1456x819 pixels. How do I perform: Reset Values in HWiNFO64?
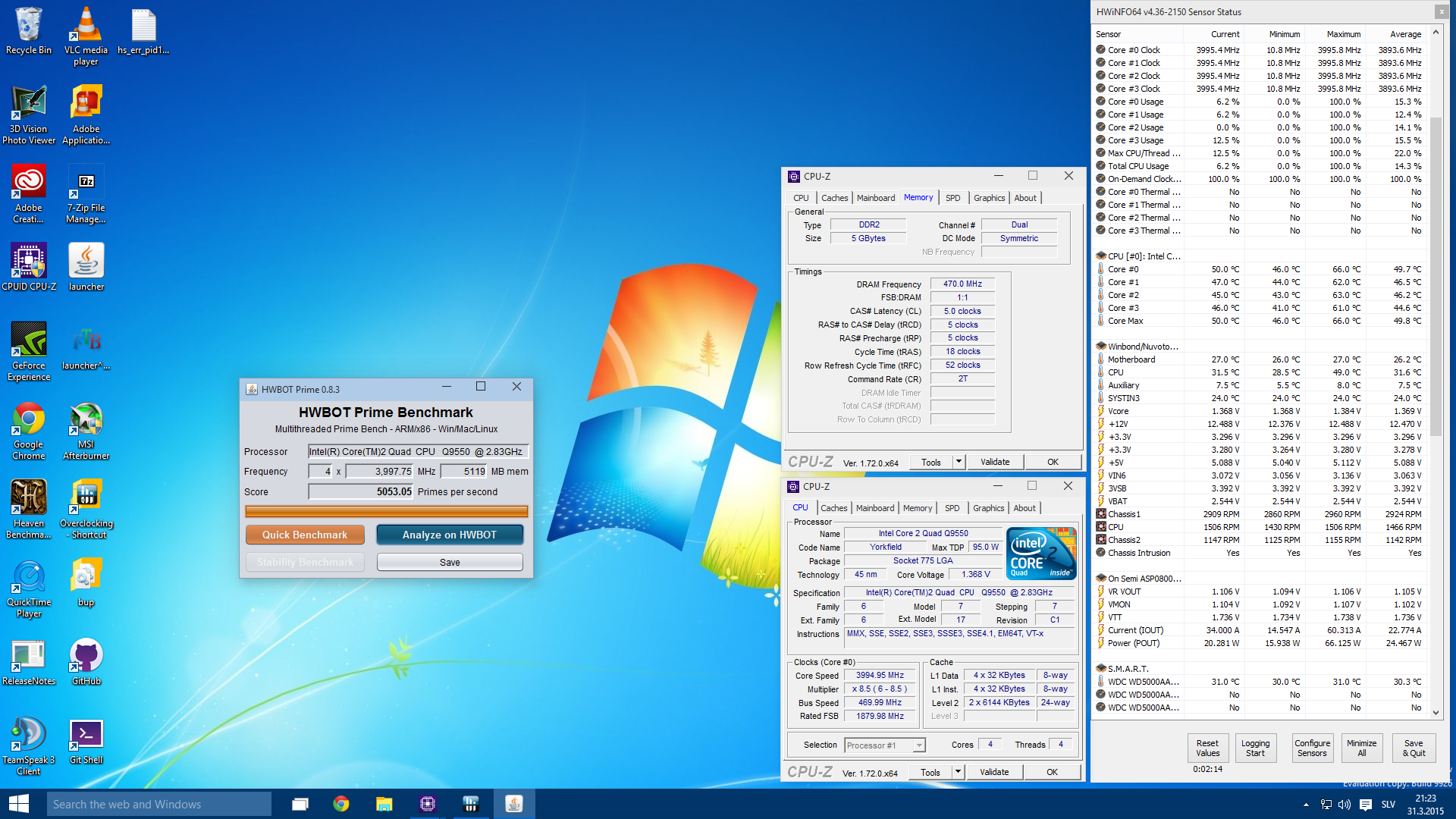click(1207, 748)
